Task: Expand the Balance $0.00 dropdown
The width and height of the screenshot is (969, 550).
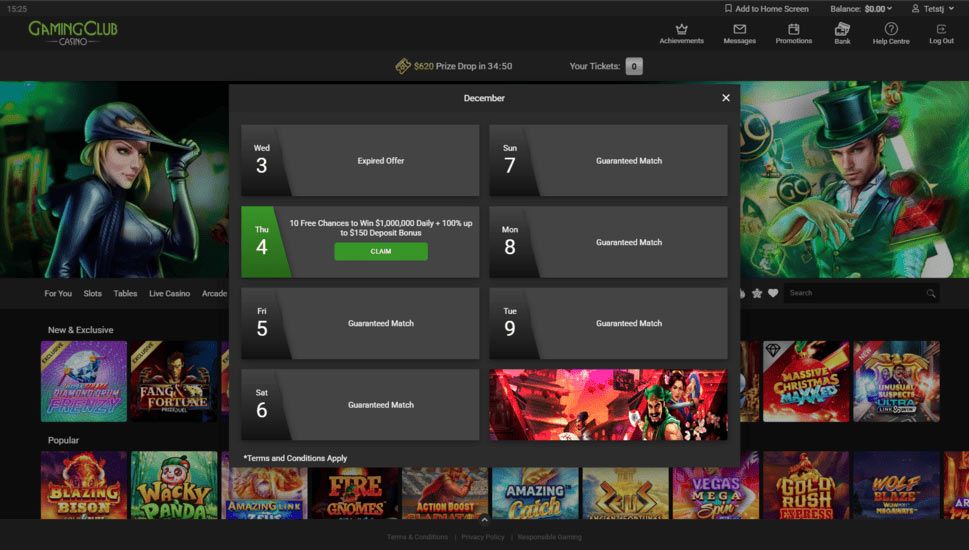Action: pos(861,9)
